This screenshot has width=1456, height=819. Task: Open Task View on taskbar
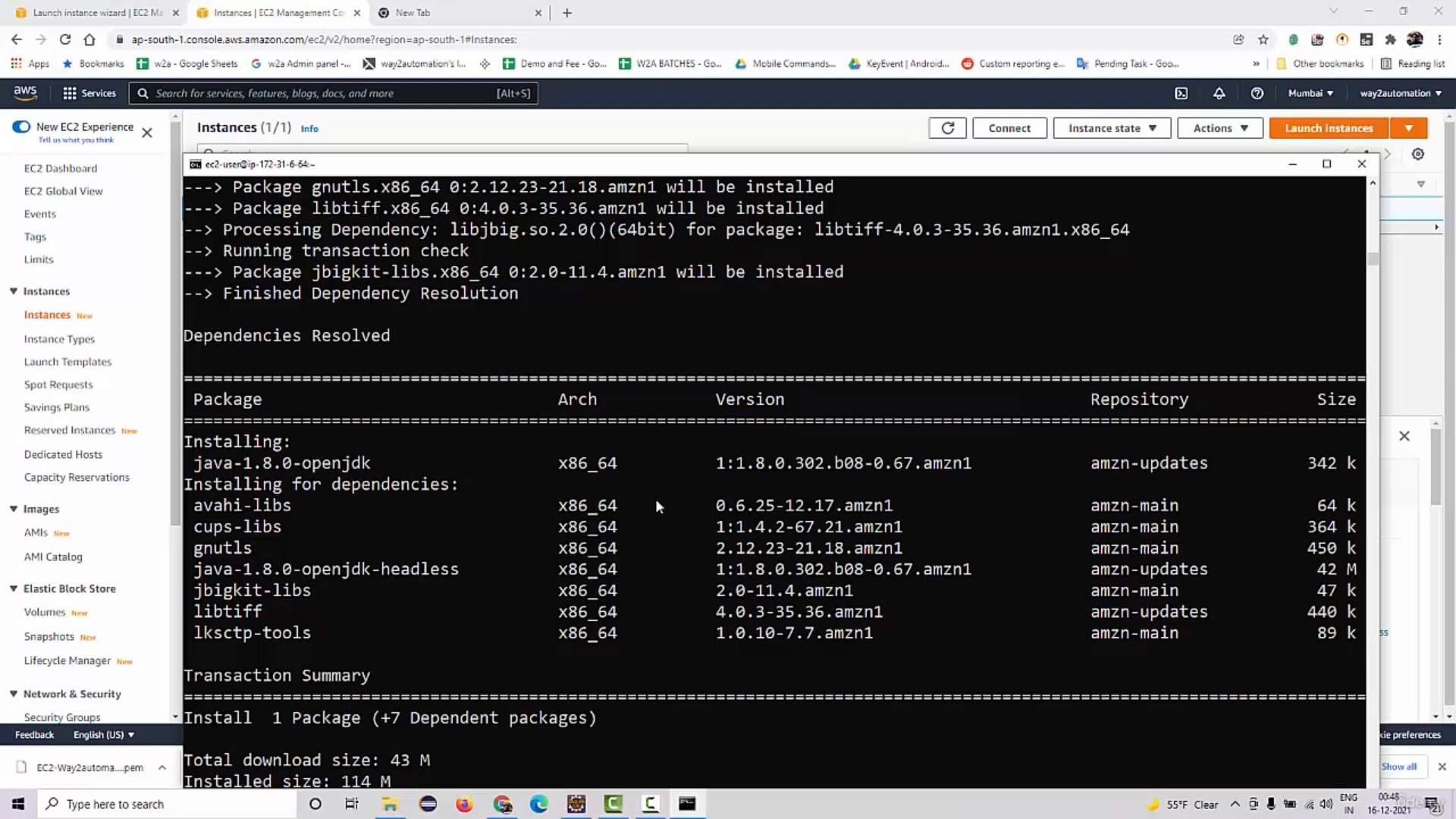[x=351, y=804]
